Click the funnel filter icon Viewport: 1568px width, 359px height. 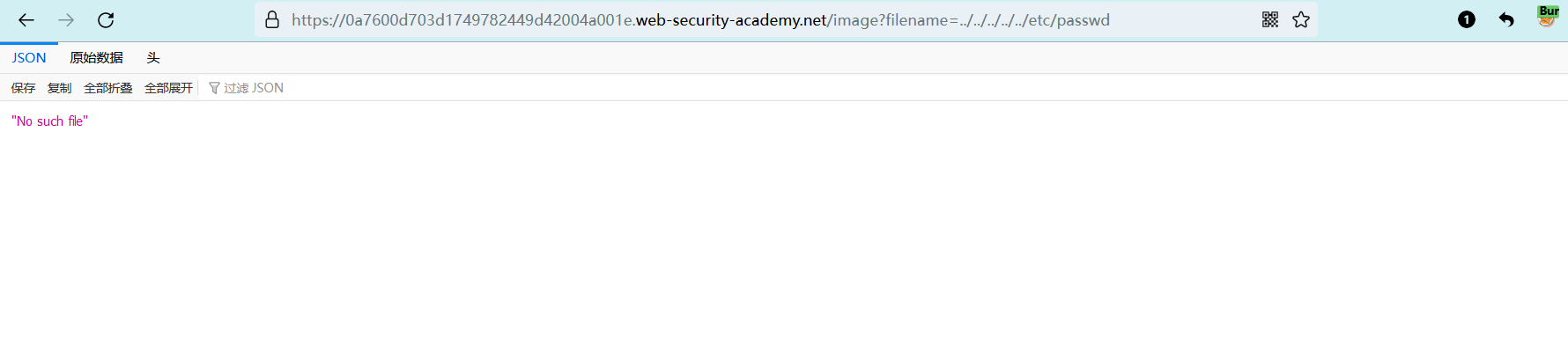[x=214, y=88]
